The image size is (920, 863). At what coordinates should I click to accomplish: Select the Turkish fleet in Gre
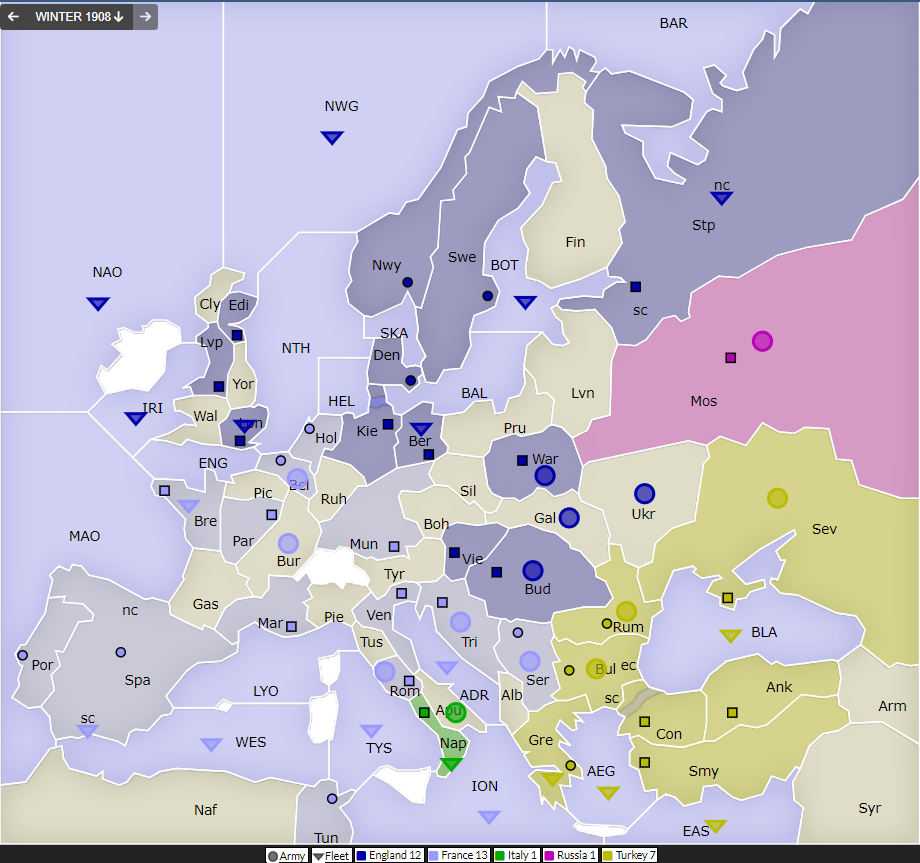click(552, 779)
